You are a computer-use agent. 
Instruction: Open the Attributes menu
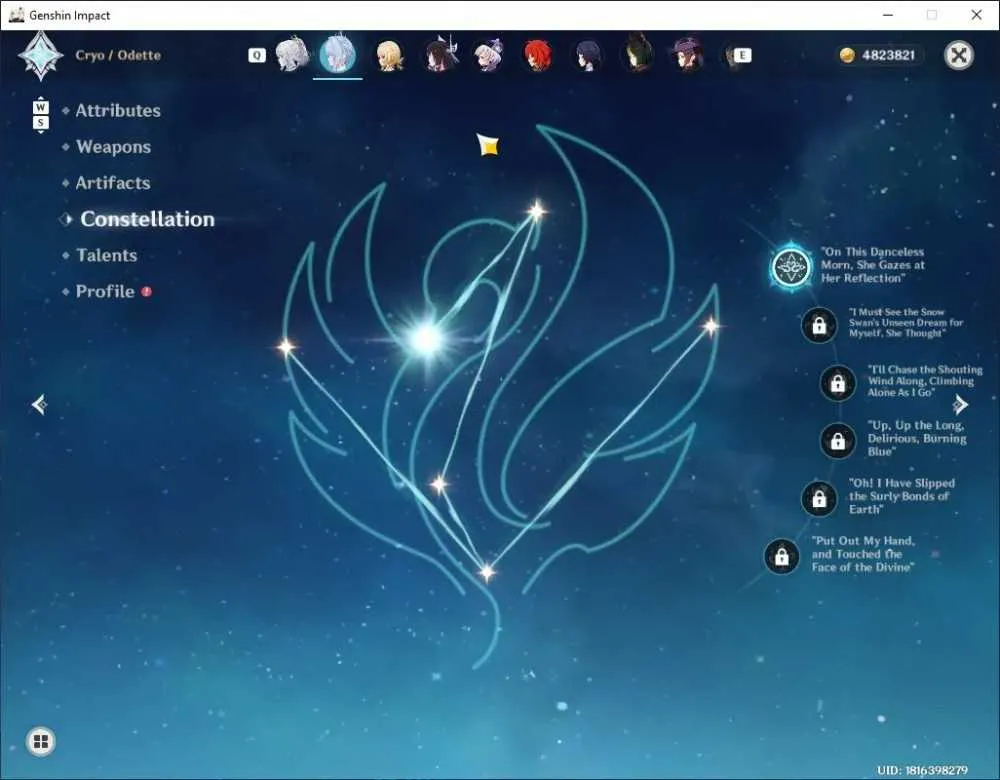click(x=118, y=110)
